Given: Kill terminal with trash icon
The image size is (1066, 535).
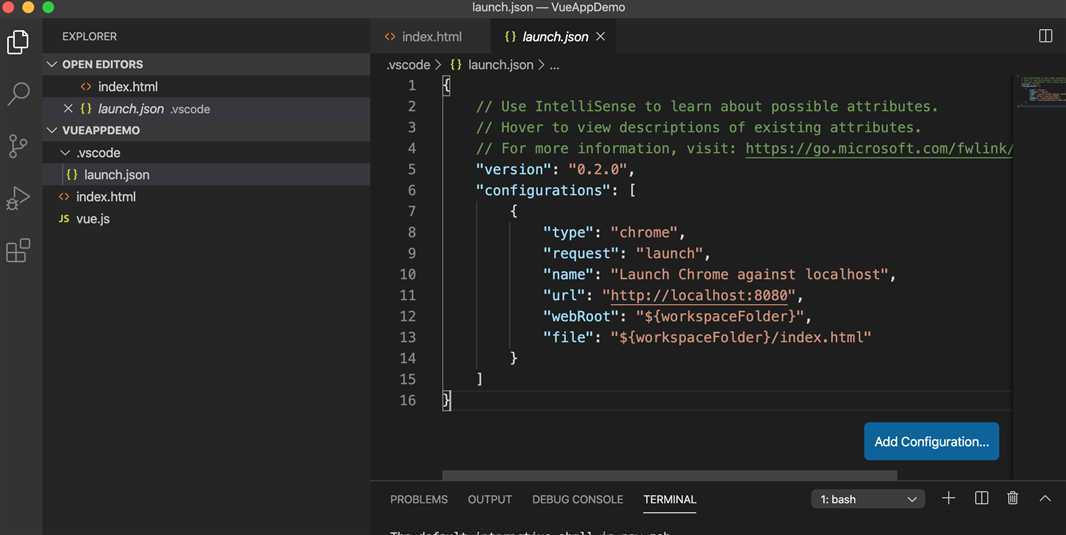Looking at the screenshot, I should [1012, 498].
